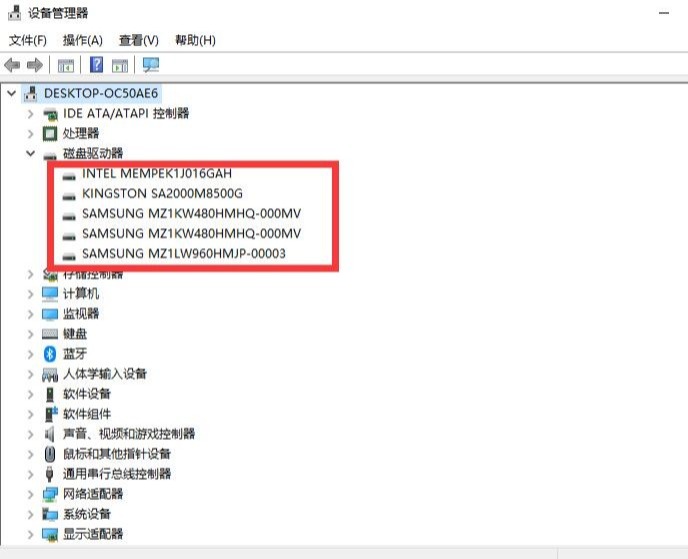
Task: Click the Device Manager title bar icon
Action: pos(14,13)
